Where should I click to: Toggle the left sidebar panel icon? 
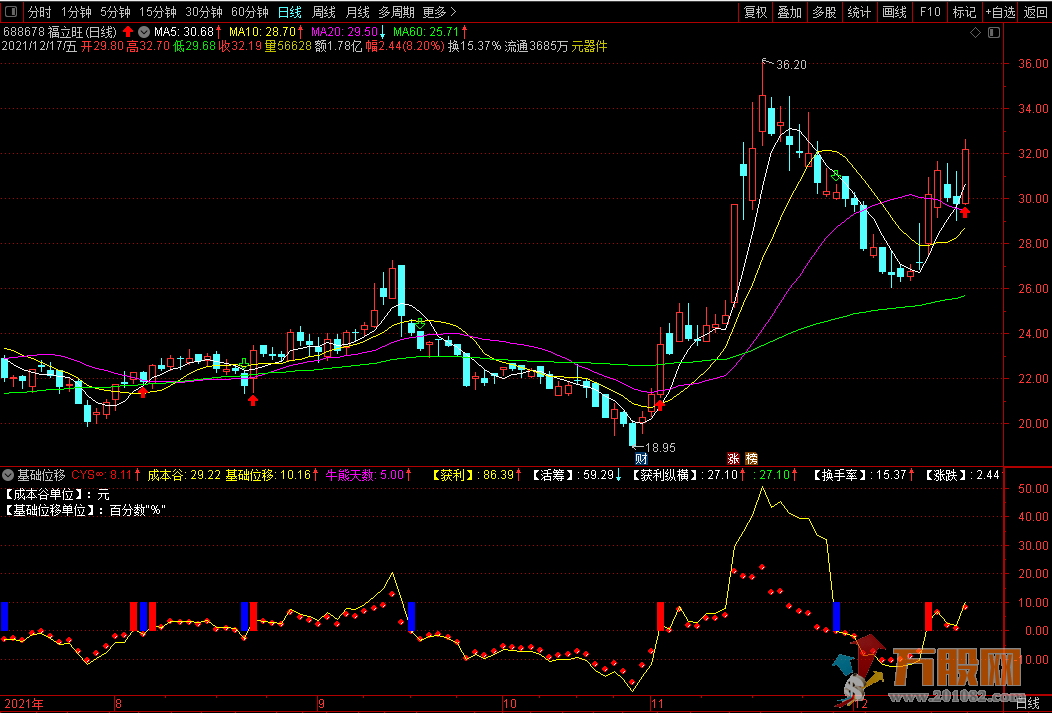(11, 11)
